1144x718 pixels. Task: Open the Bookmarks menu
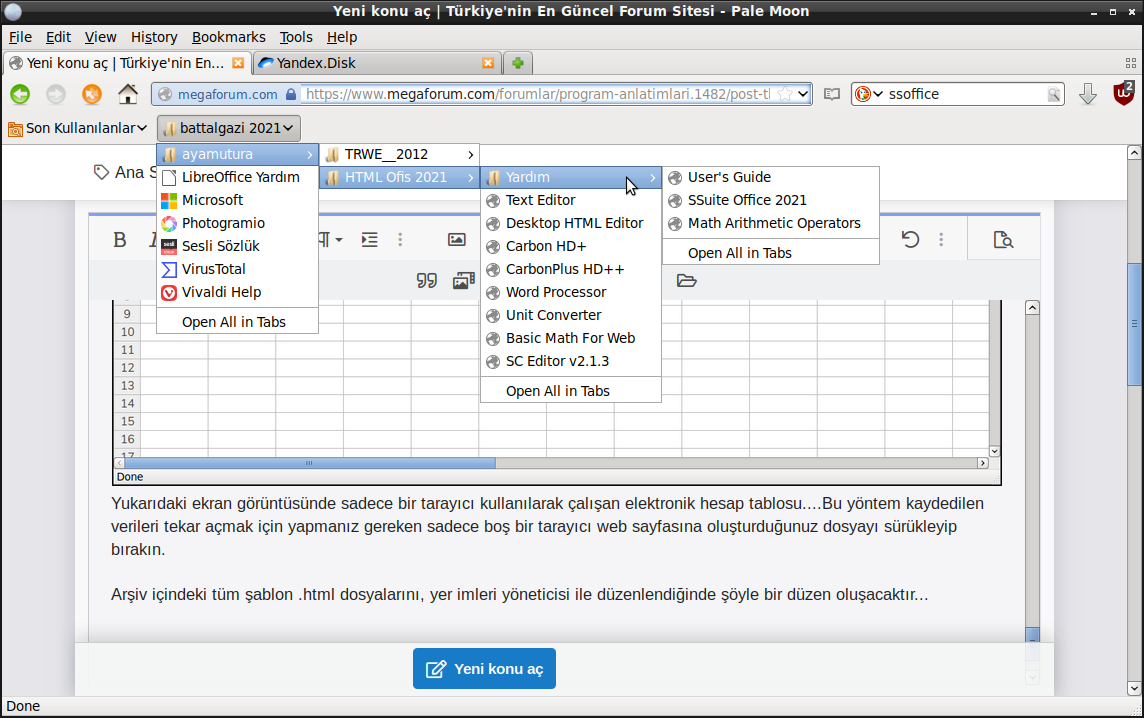(x=228, y=37)
